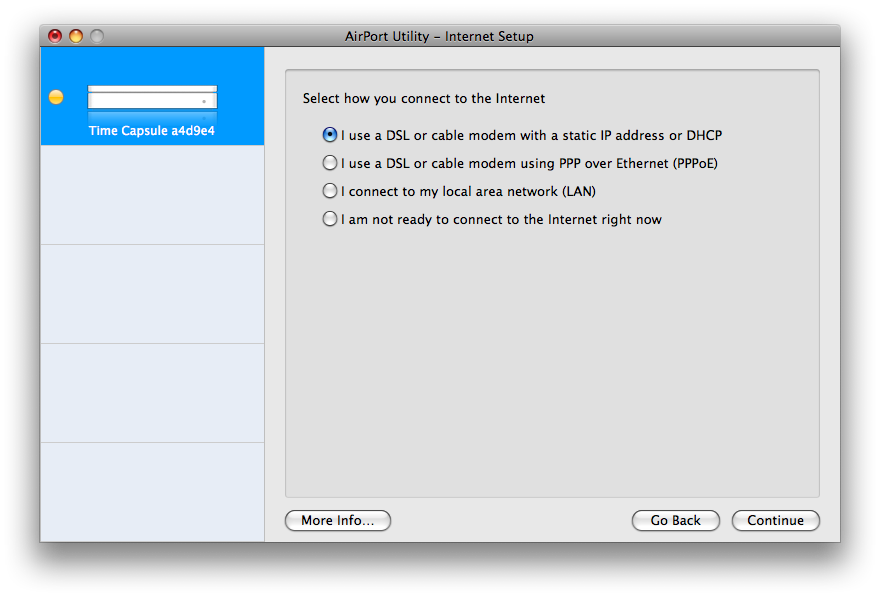Click the gray zoom window button
The height and width of the screenshot is (597, 880).
pyautogui.click(x=97, y=36)
